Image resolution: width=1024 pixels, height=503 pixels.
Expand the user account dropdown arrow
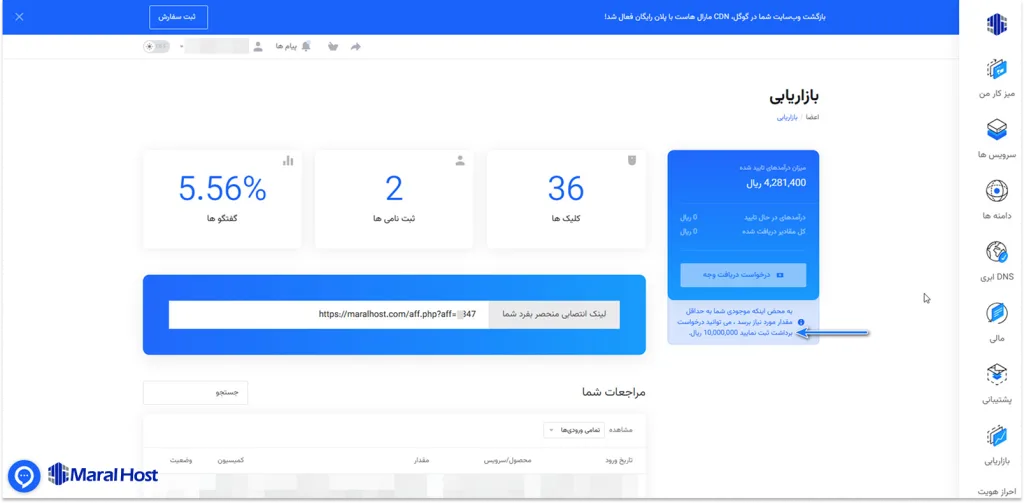tap(181, 46)
